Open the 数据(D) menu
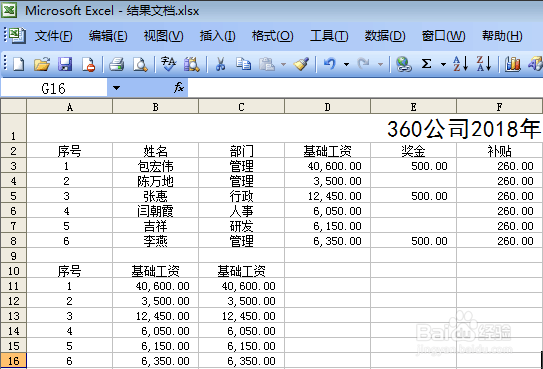 pos(385,36)
